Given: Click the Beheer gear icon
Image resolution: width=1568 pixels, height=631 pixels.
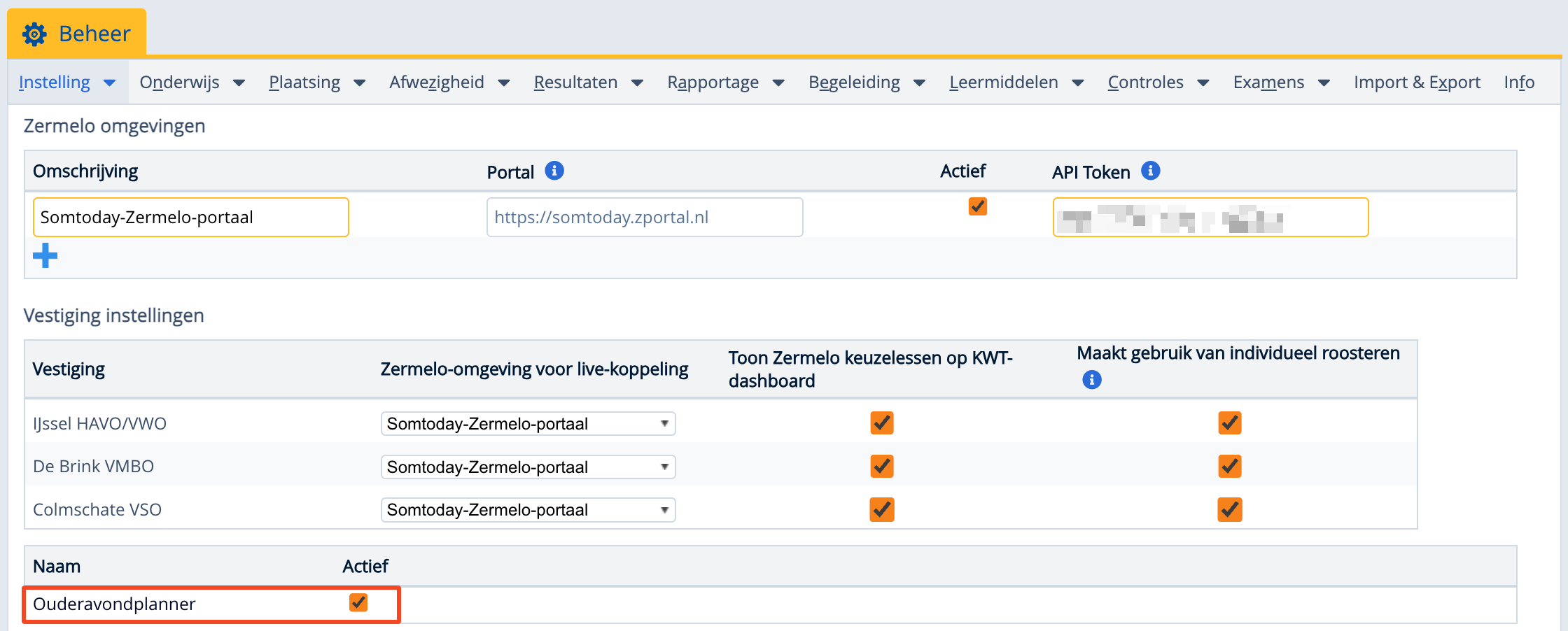Looking at the screenshot, I should [34, 34].
